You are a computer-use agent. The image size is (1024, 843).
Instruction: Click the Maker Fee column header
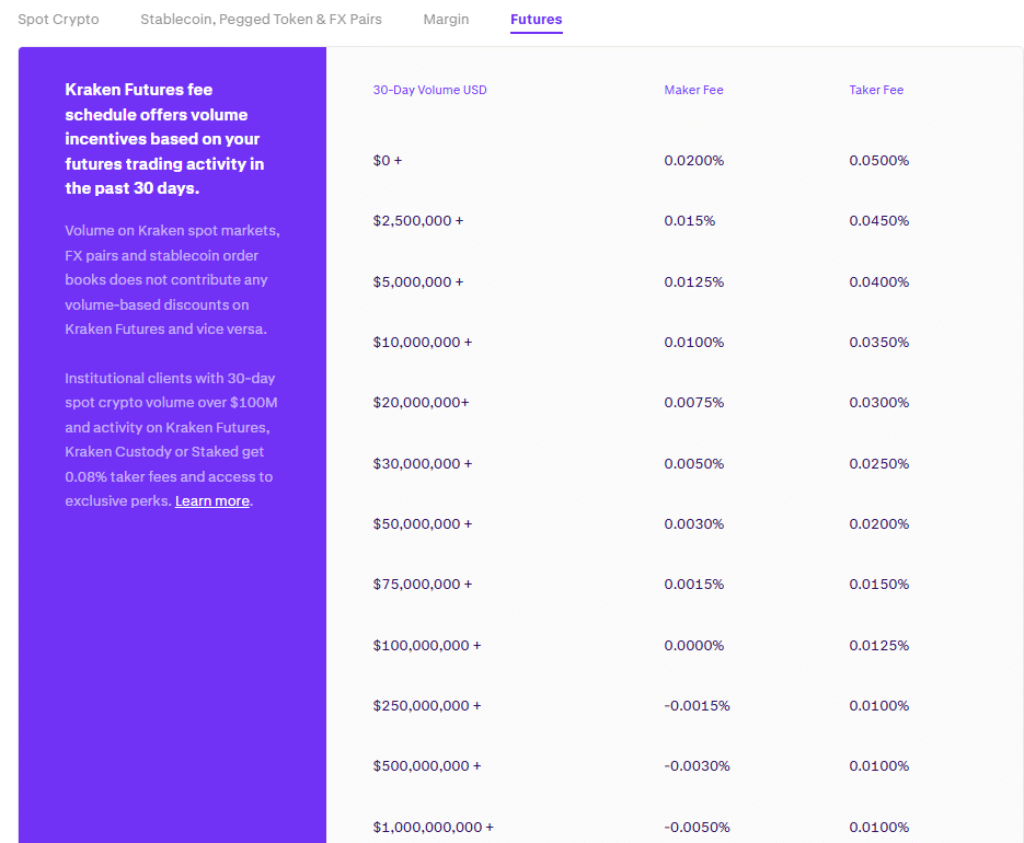tap(694, 90)
